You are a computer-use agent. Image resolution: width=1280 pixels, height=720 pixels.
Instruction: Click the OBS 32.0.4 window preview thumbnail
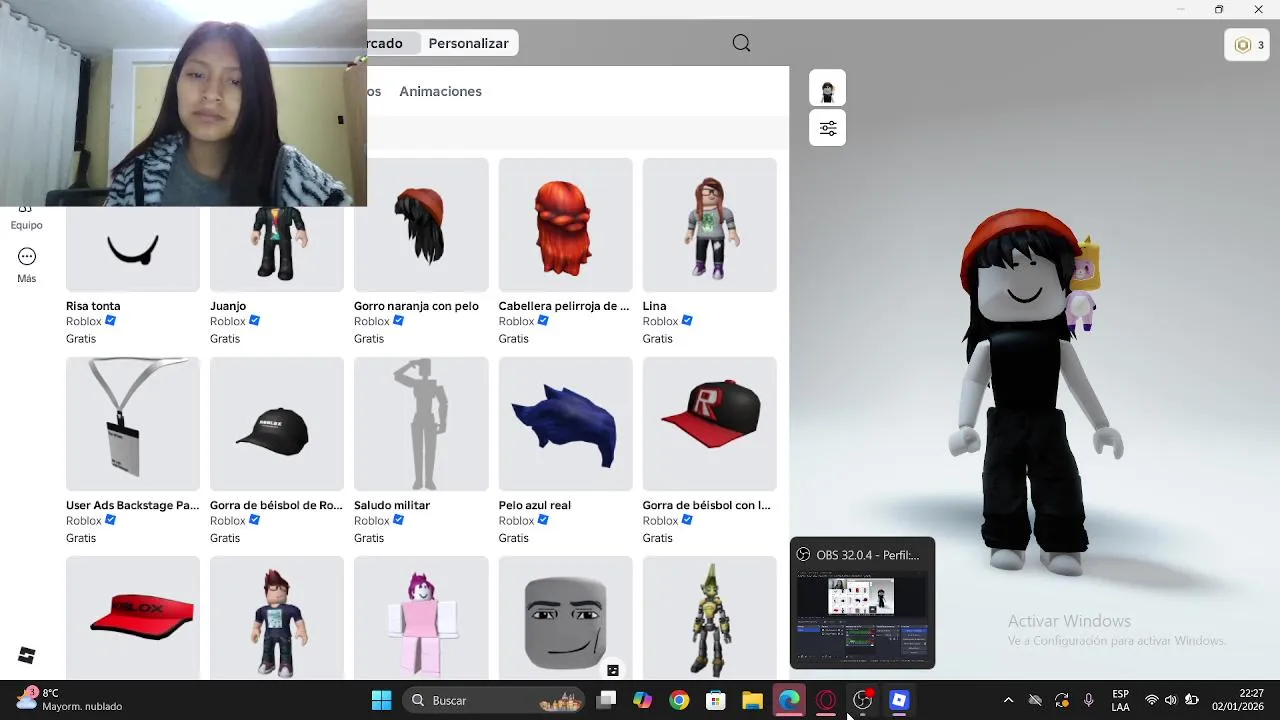(x=862, y=615)
